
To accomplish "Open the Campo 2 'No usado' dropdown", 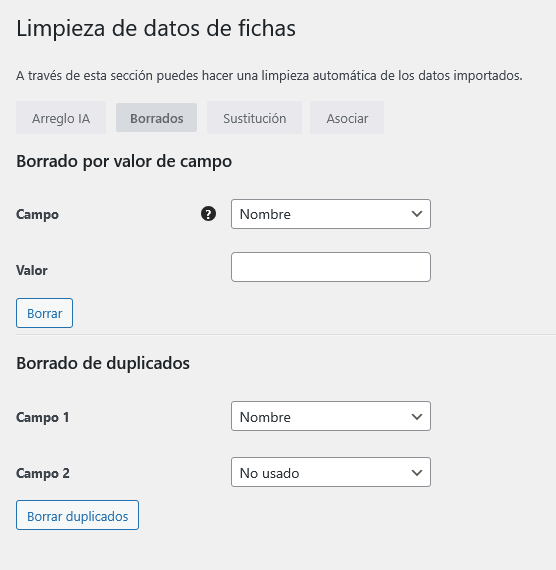I will (x=331, y=472).
